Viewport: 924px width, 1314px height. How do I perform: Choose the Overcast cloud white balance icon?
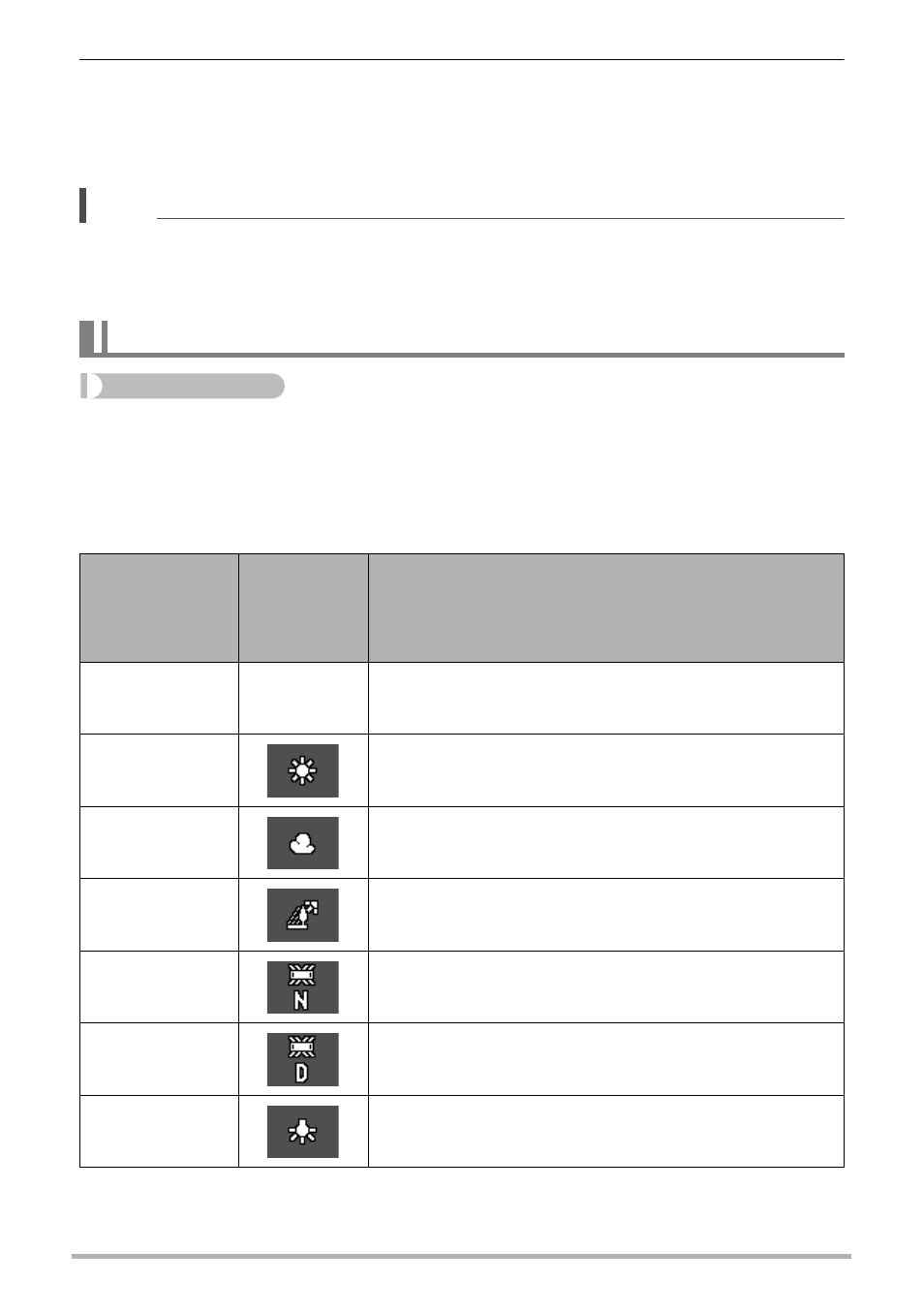(303, 843)
